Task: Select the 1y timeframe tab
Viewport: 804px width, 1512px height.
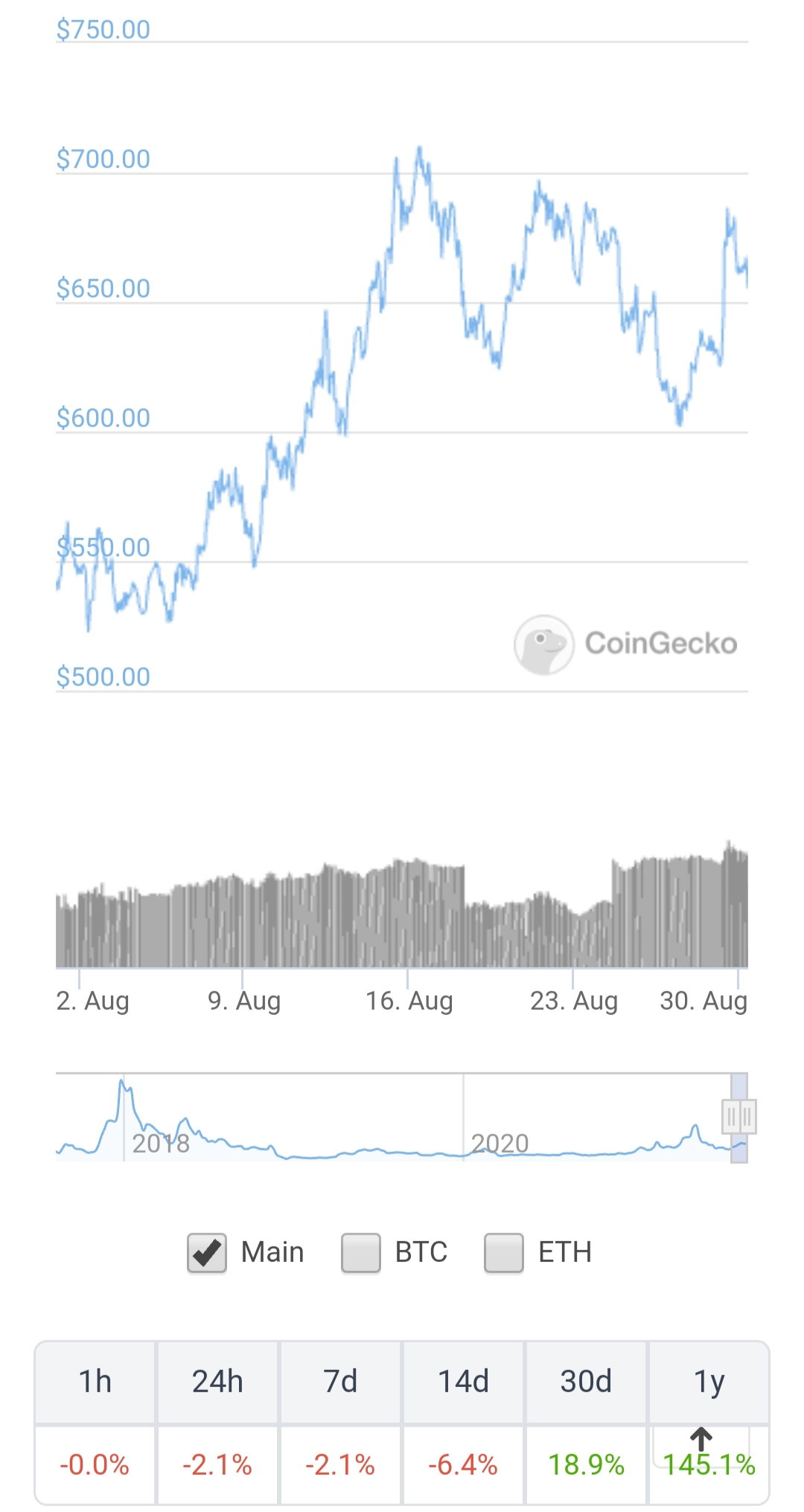Action: [709, 1382]
